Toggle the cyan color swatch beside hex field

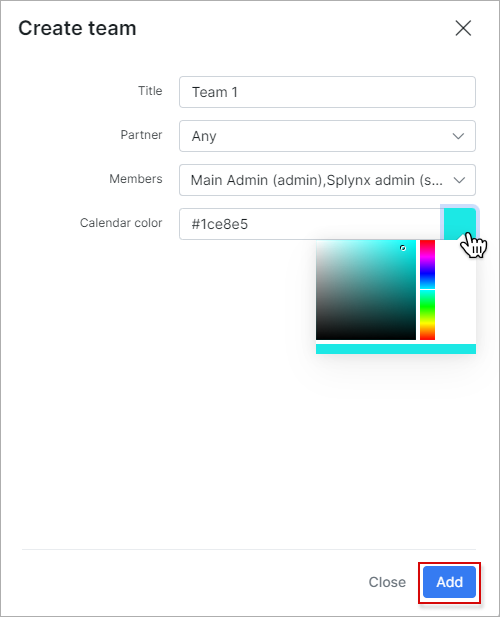pyautogui.click(x=459, y=224)
